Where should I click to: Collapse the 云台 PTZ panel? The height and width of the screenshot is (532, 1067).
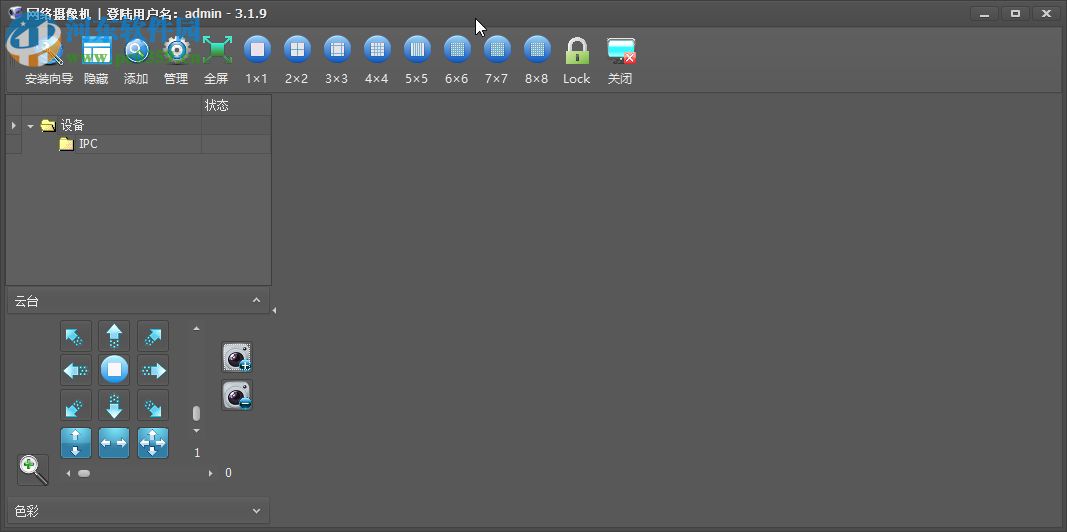[257, 300]
